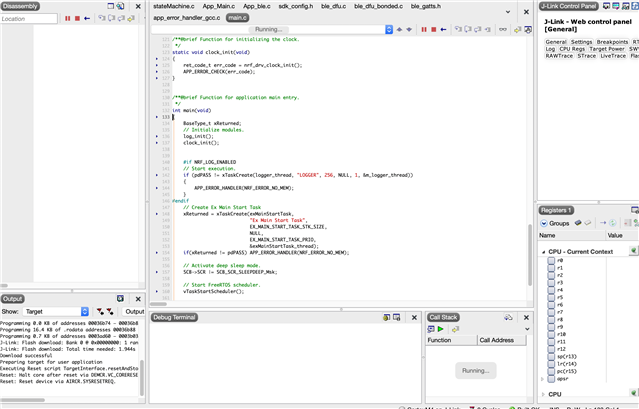Click the Disassembly window layout icon

click(110, 6)
